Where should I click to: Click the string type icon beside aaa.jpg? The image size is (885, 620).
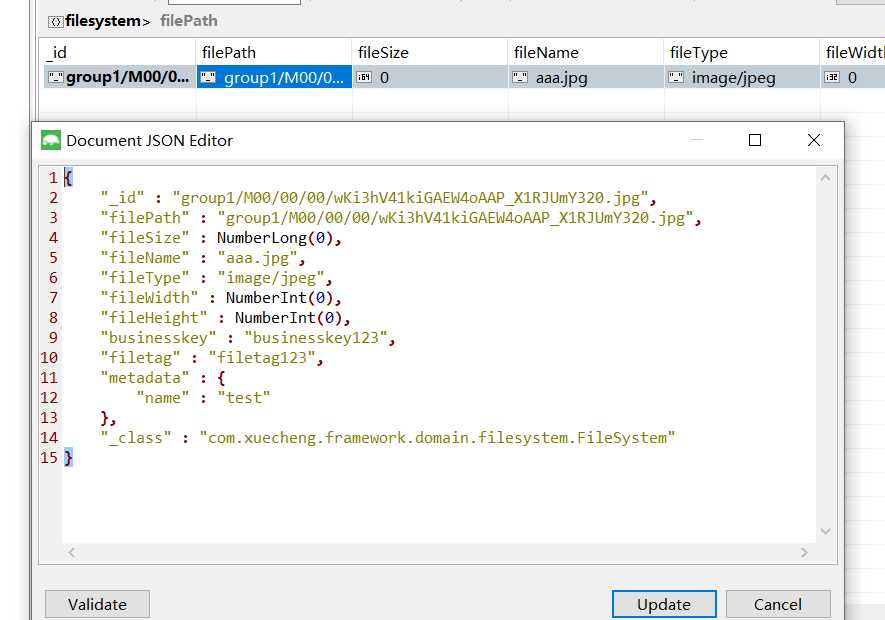(x=520, y=77)
